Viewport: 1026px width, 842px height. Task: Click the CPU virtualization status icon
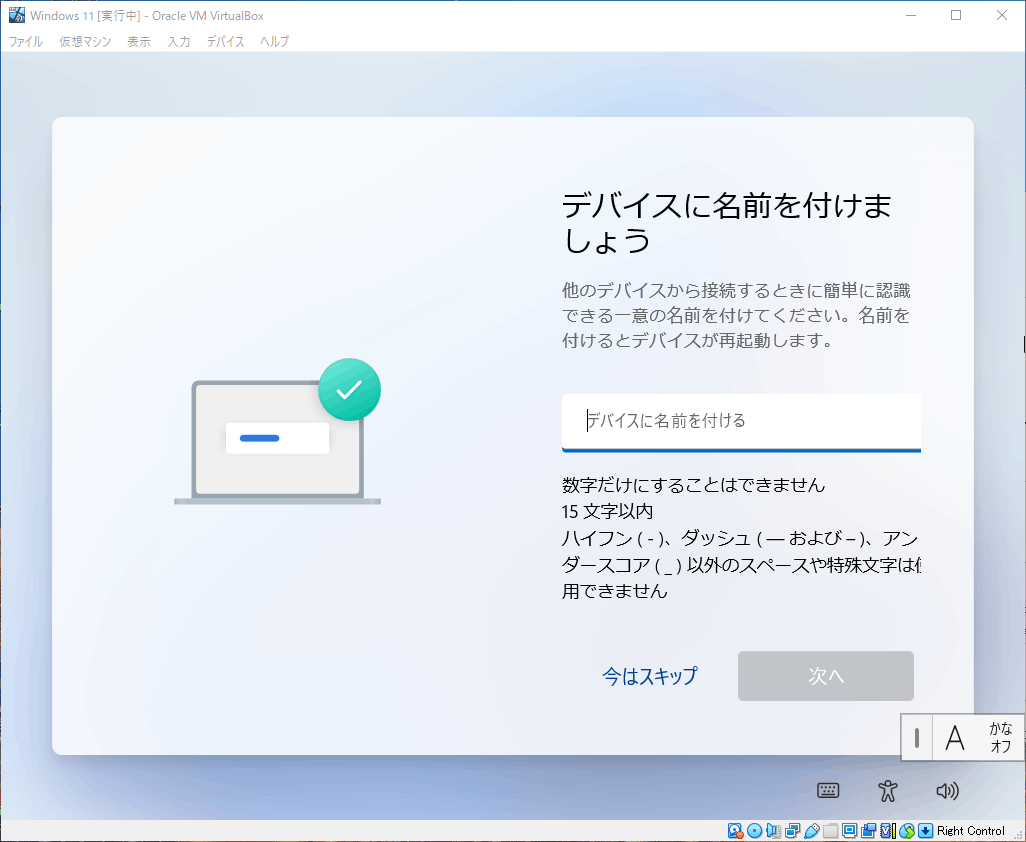tap(888, 831)
